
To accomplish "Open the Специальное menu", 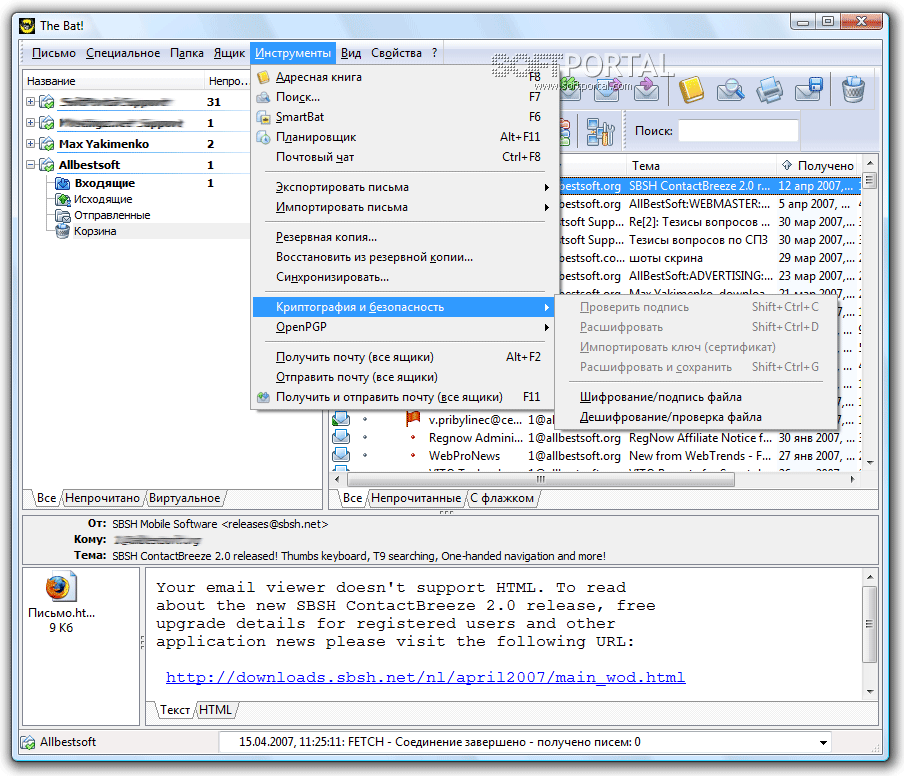I will [x=123, y=53].
